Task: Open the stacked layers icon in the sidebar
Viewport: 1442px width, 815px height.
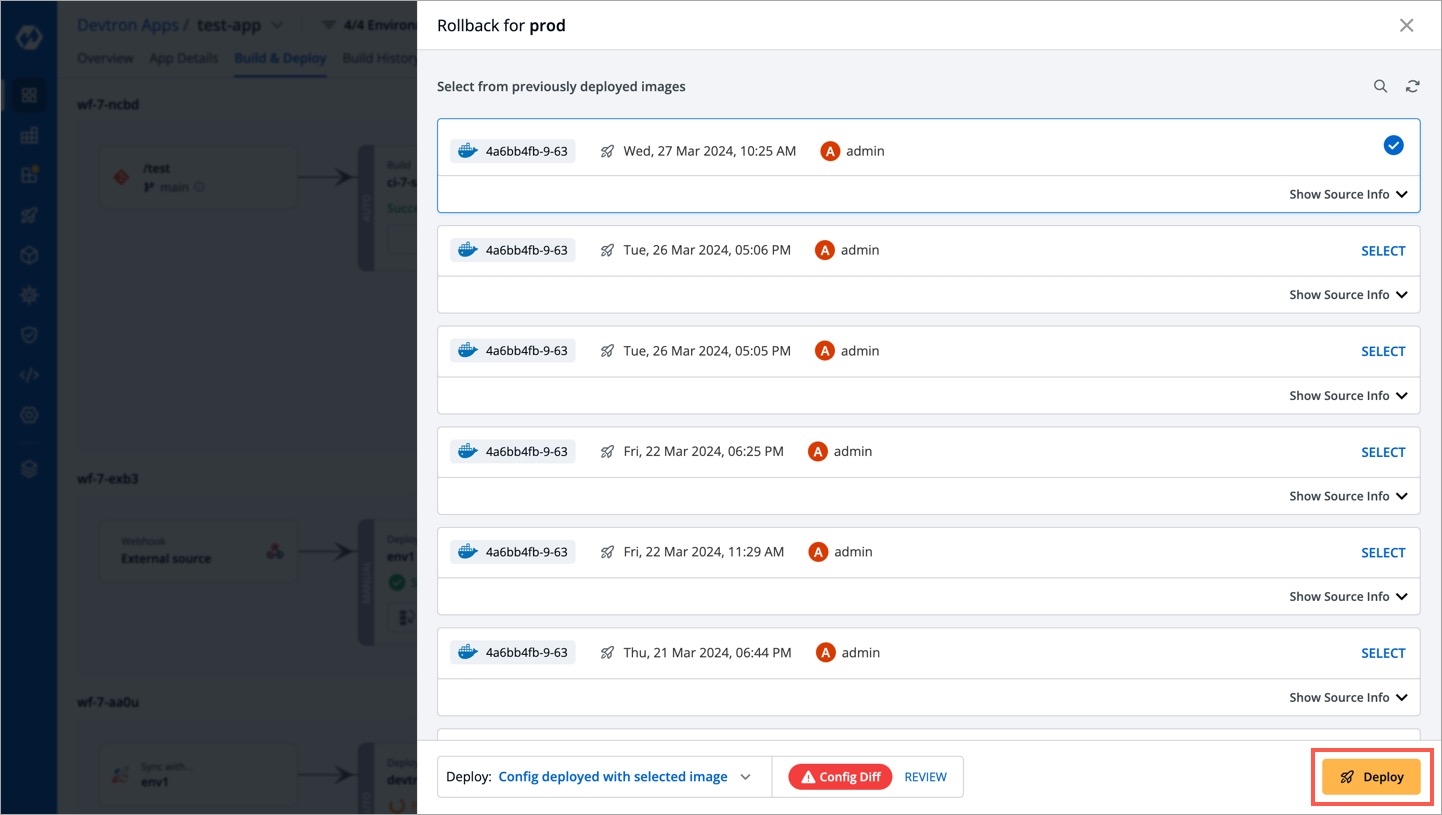Action: 29,468
